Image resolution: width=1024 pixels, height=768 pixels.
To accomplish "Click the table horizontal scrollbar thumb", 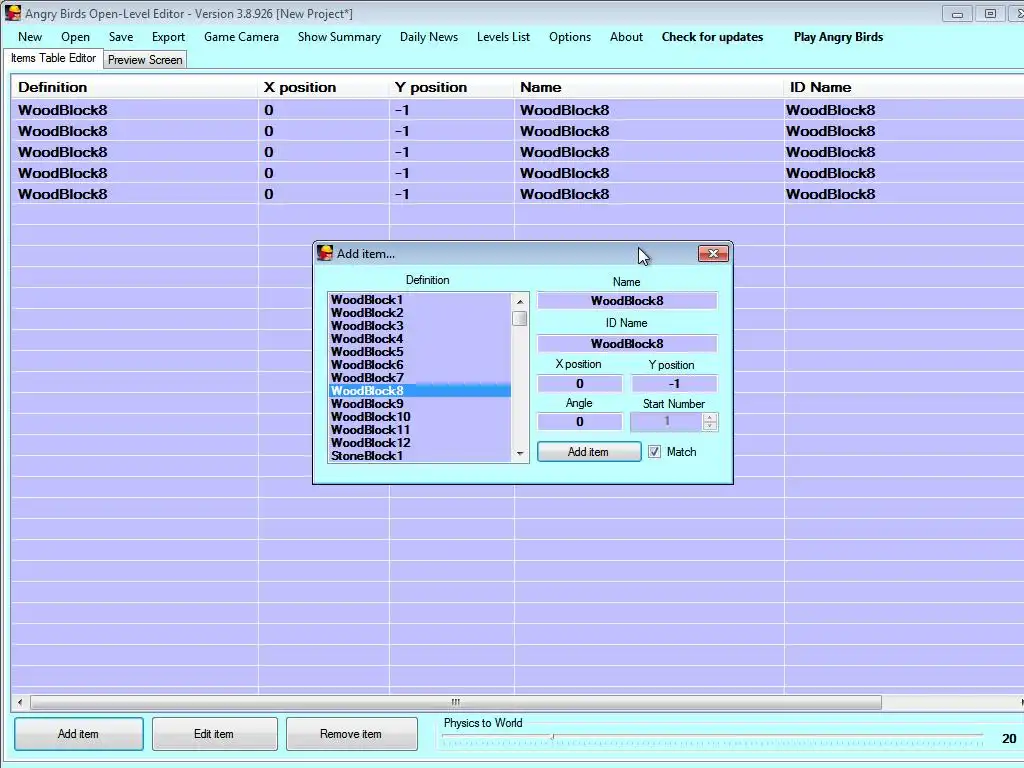I will [456, 702].
